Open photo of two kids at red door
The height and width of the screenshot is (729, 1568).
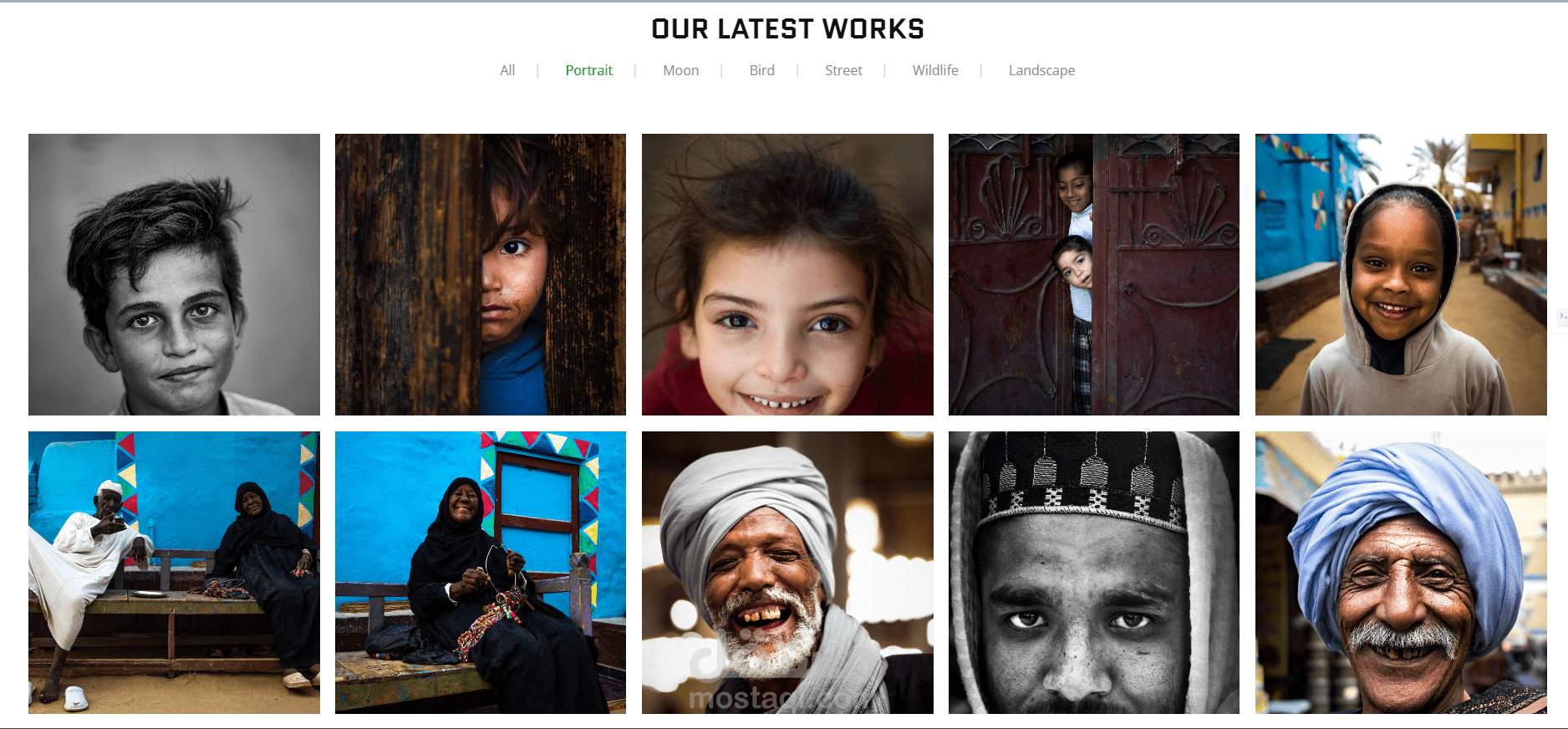[x=1094, y=274]
